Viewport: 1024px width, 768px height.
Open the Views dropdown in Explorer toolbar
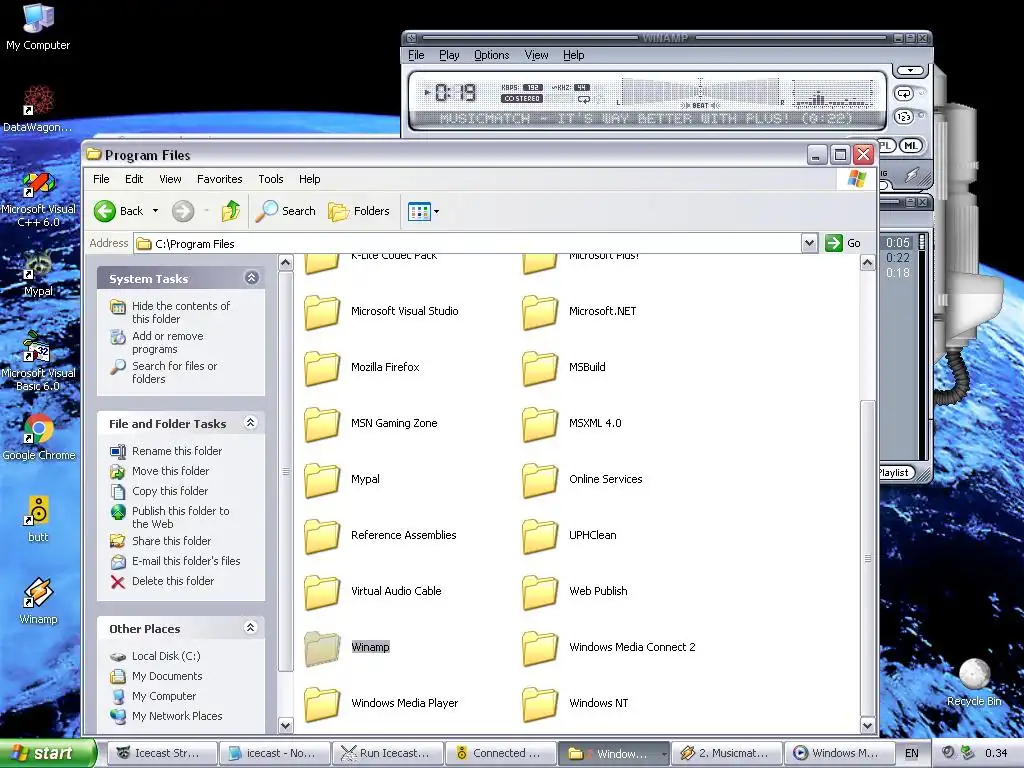[x=436, y=211]
